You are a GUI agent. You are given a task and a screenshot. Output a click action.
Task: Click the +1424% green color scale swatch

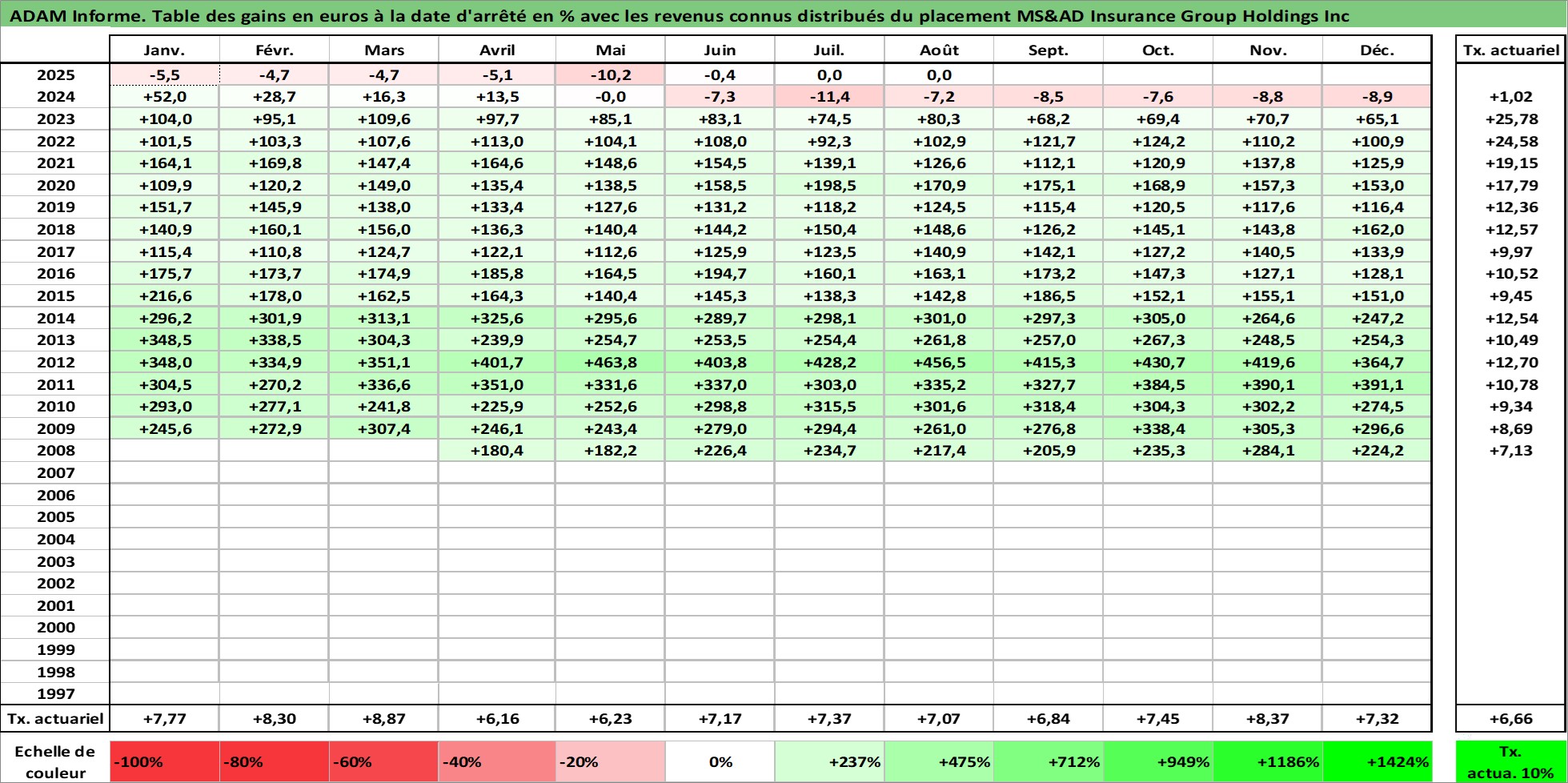pos(1377,762)
